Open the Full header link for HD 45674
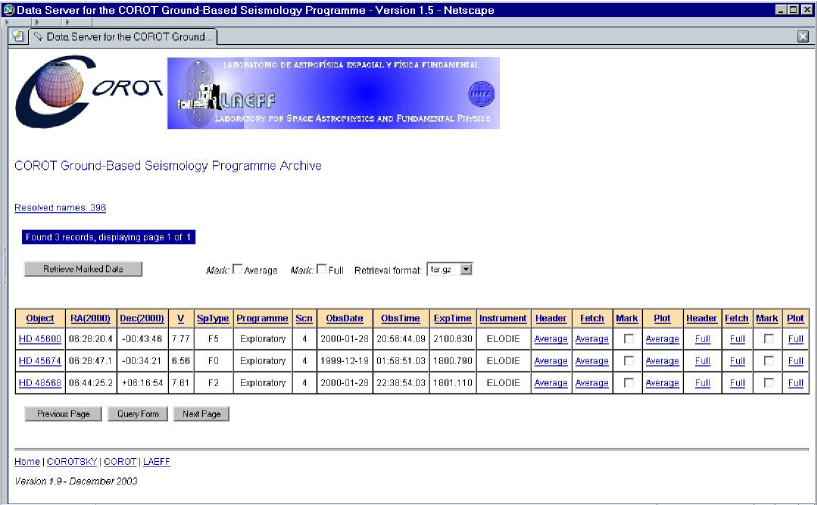817x505 pixels. [x=702, y=361]
